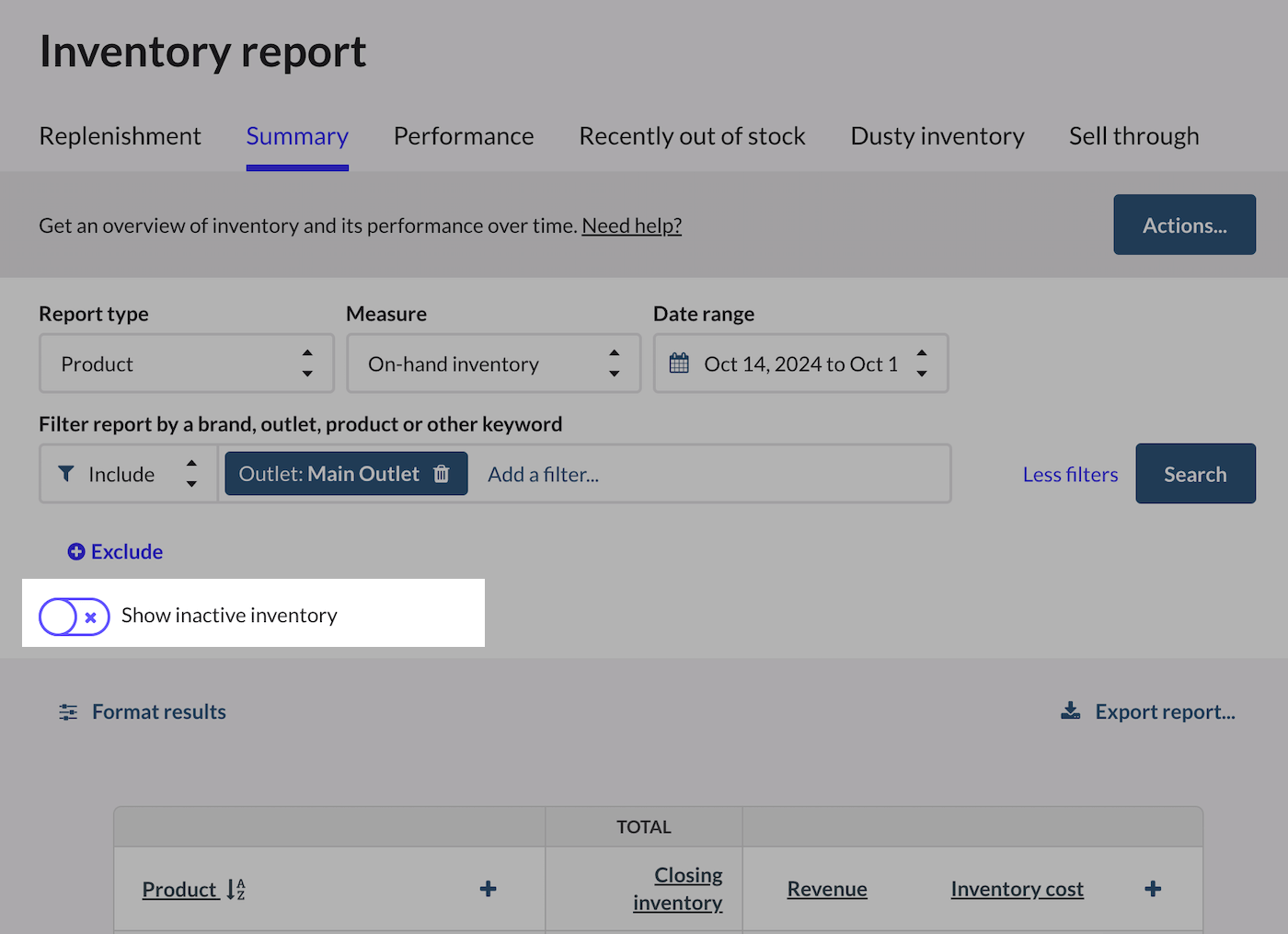The image size is (1288, 934).
Task: Click the Show inactive inventory label
Action: pyautogui.click(x=229, y=616)
